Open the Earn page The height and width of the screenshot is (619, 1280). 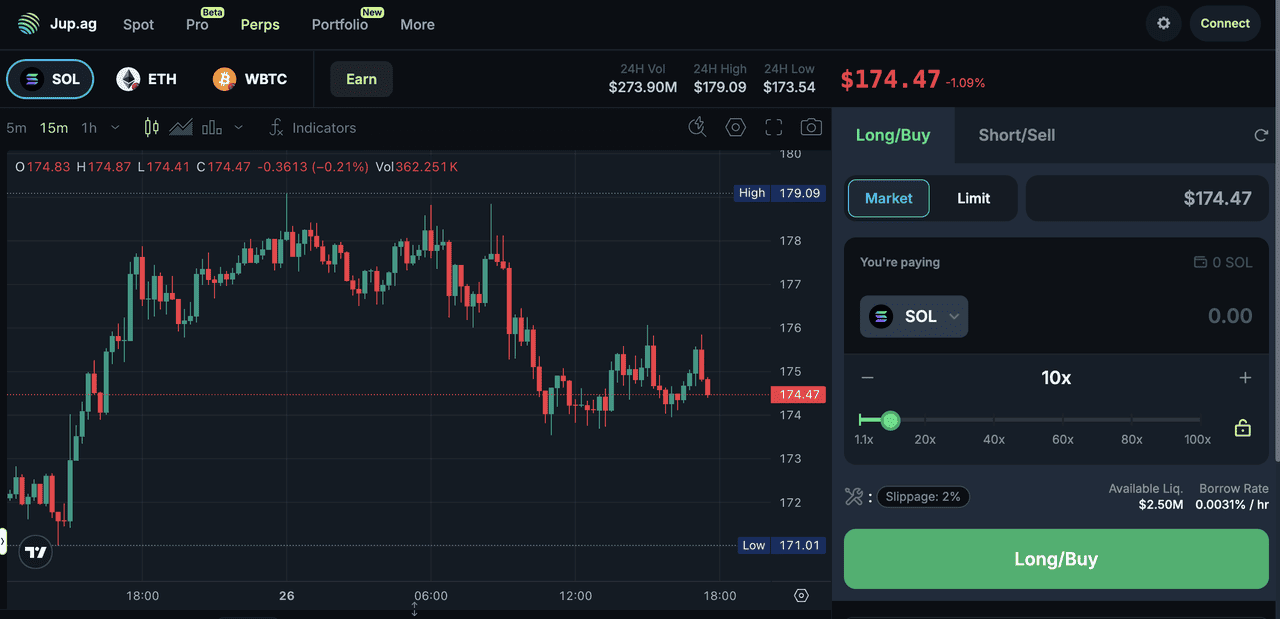(x=361, y=79)
